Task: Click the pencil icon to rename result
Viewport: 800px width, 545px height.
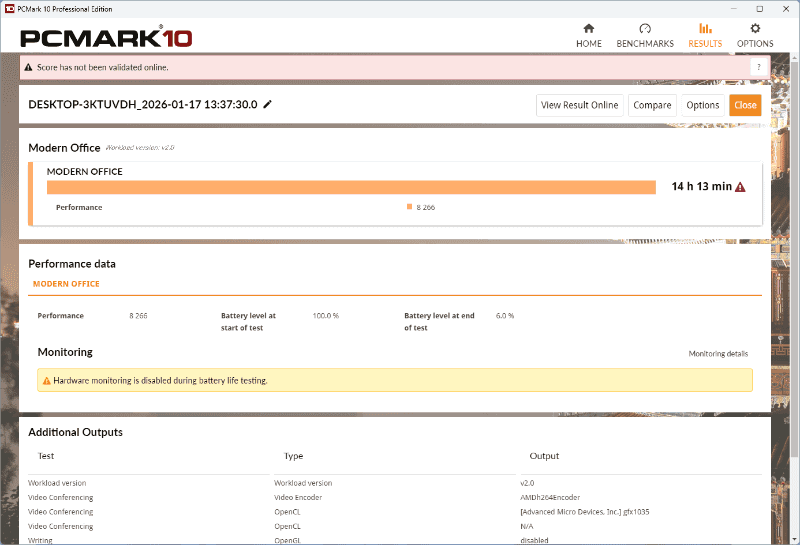Action: point(267,104)
